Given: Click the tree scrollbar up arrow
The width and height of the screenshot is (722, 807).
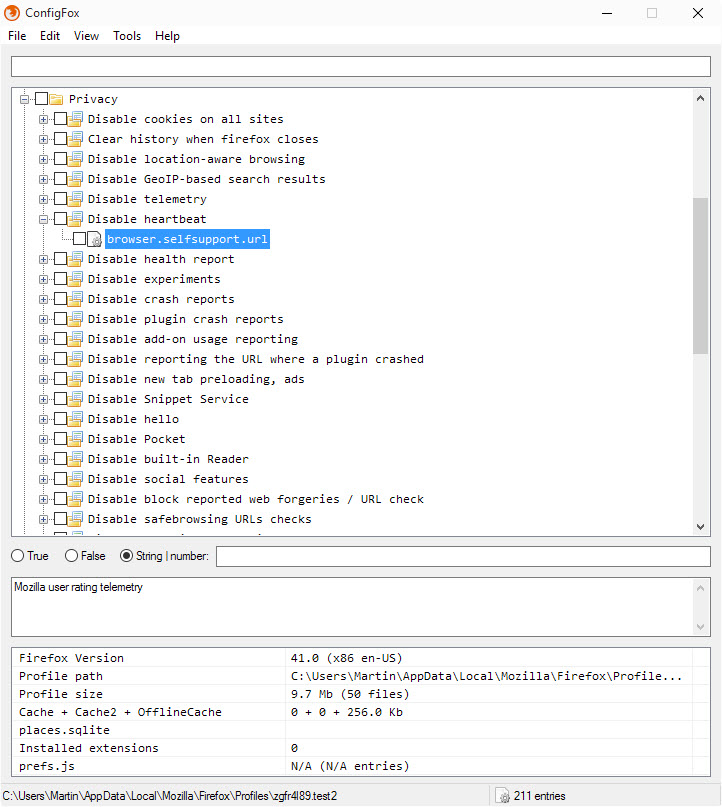Looking at the screenshot, I should click(700, 98).
